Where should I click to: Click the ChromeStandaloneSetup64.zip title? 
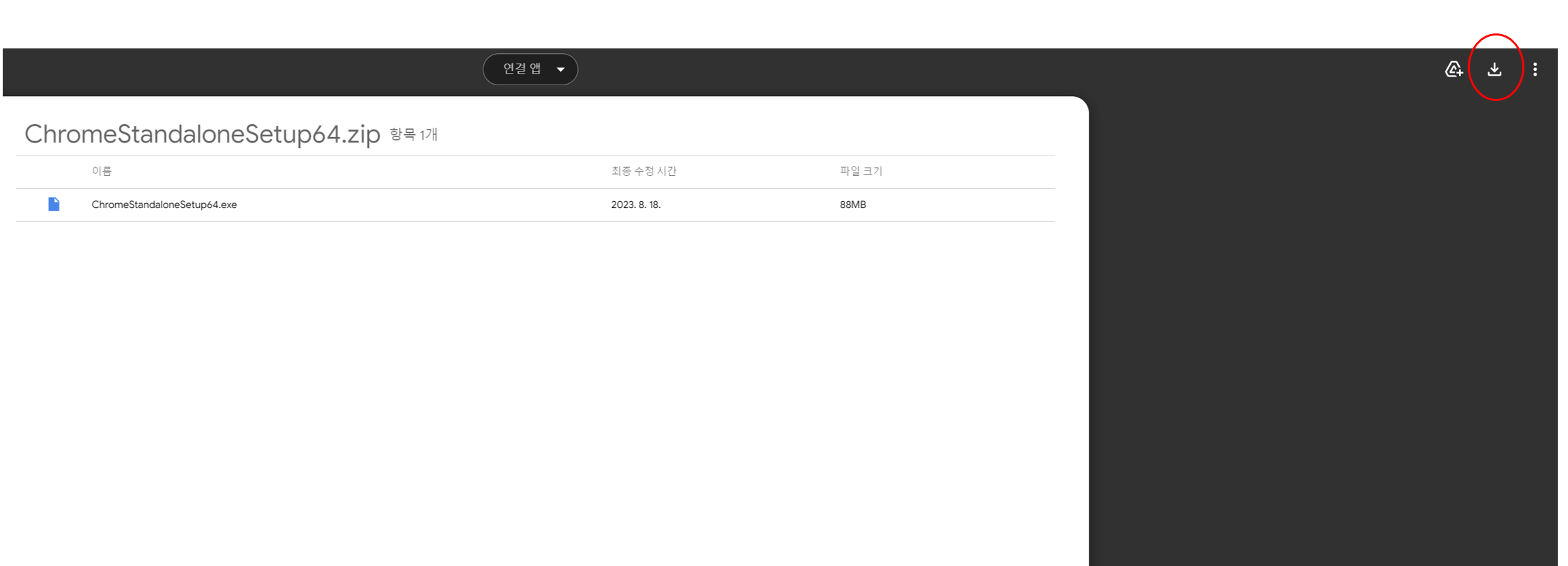(202, 134)
